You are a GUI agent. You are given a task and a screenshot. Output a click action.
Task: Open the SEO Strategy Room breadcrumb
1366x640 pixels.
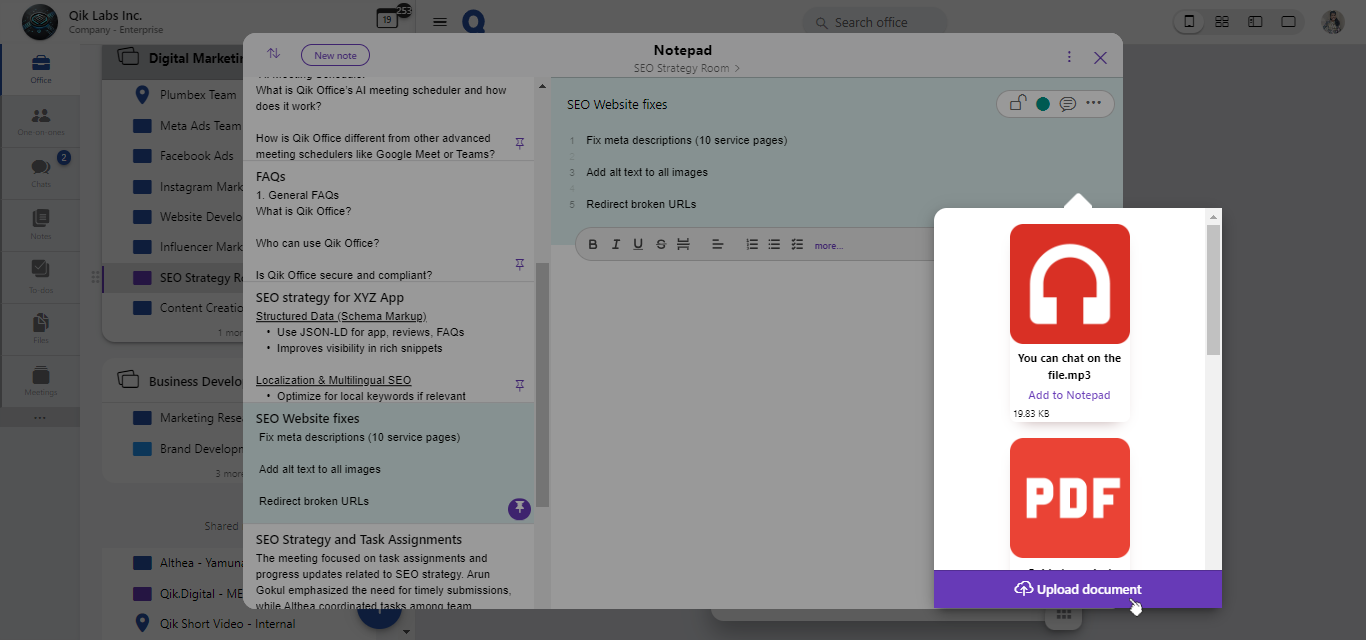coord(686,68)
